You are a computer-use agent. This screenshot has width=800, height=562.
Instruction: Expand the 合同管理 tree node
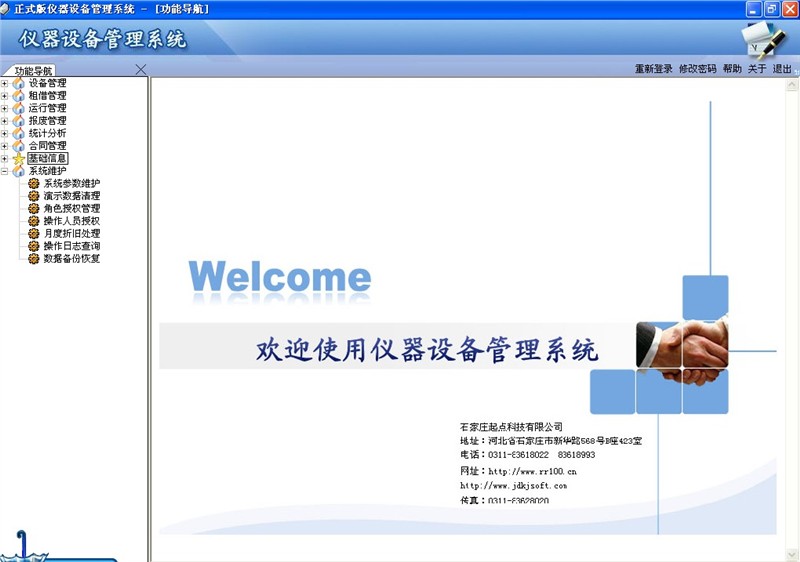(5, 146)
